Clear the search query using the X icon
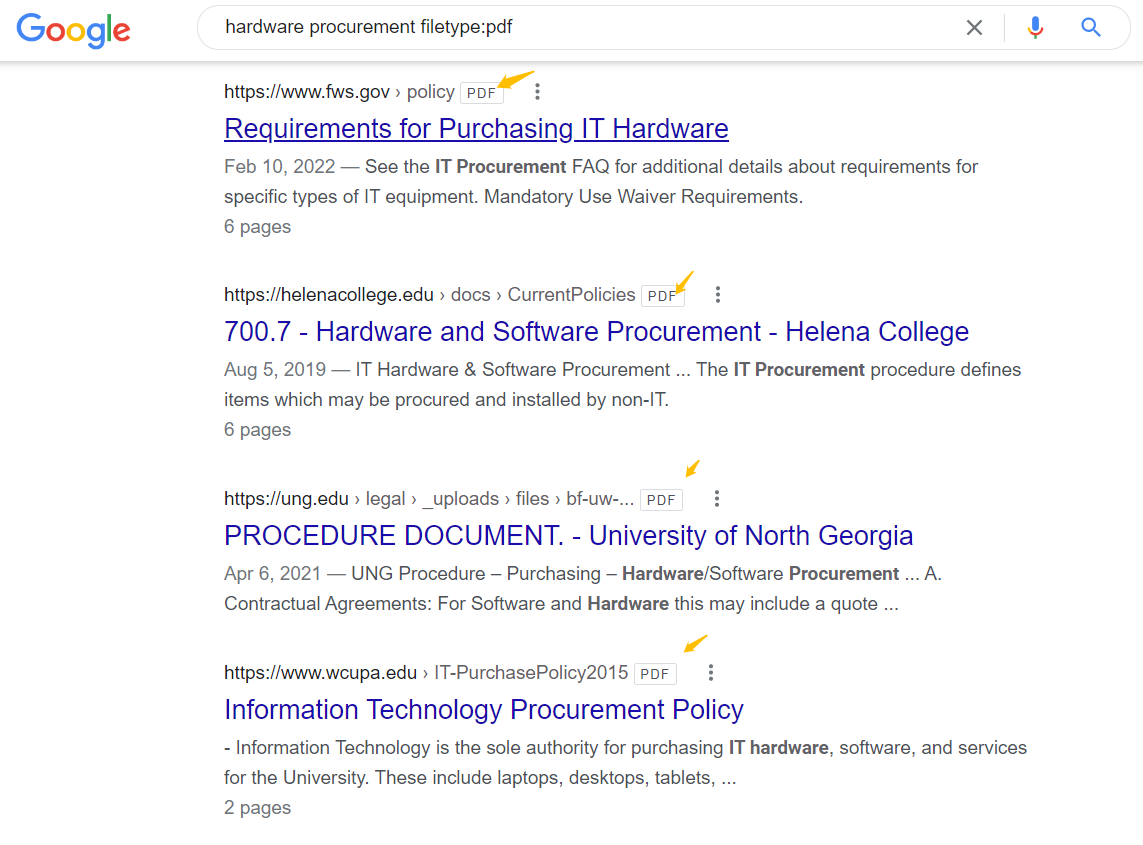This screenshot has height=845, width=1143. click(x=974, y=27)
